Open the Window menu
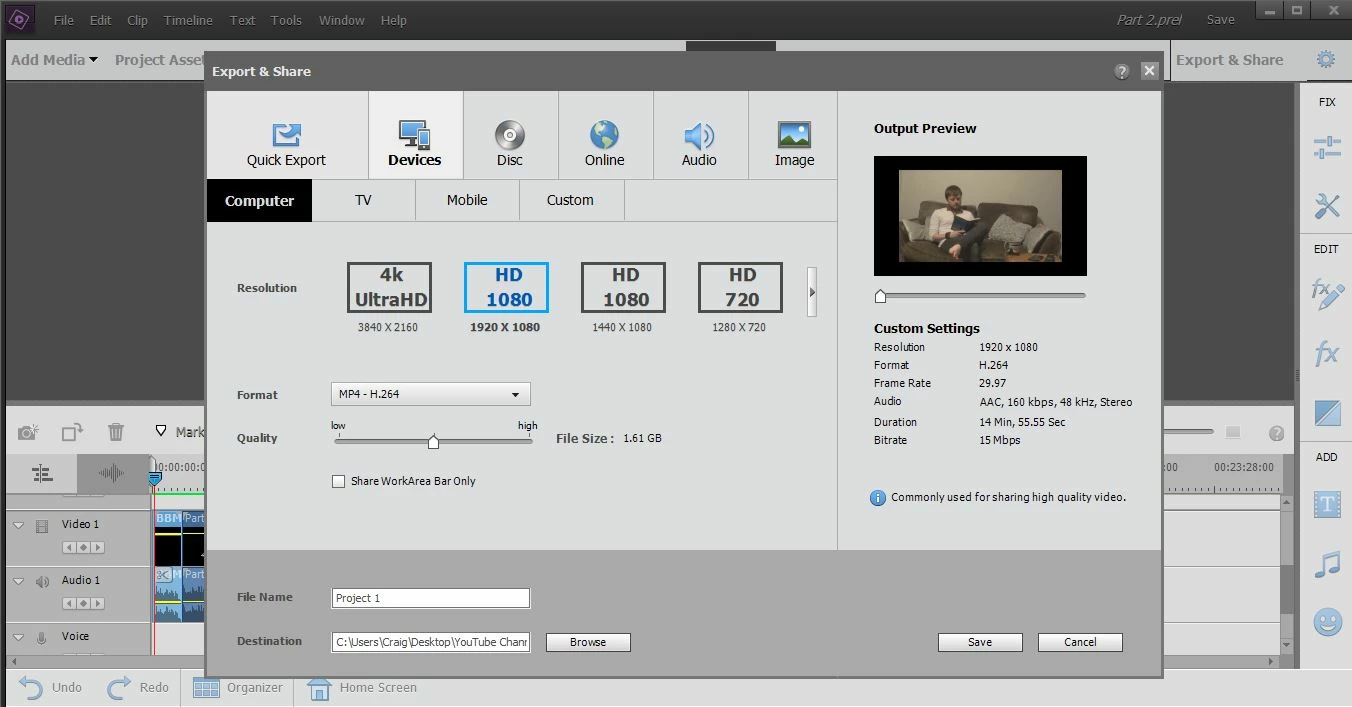This screenshot has width=1352, height=707. tap(341, 20)
